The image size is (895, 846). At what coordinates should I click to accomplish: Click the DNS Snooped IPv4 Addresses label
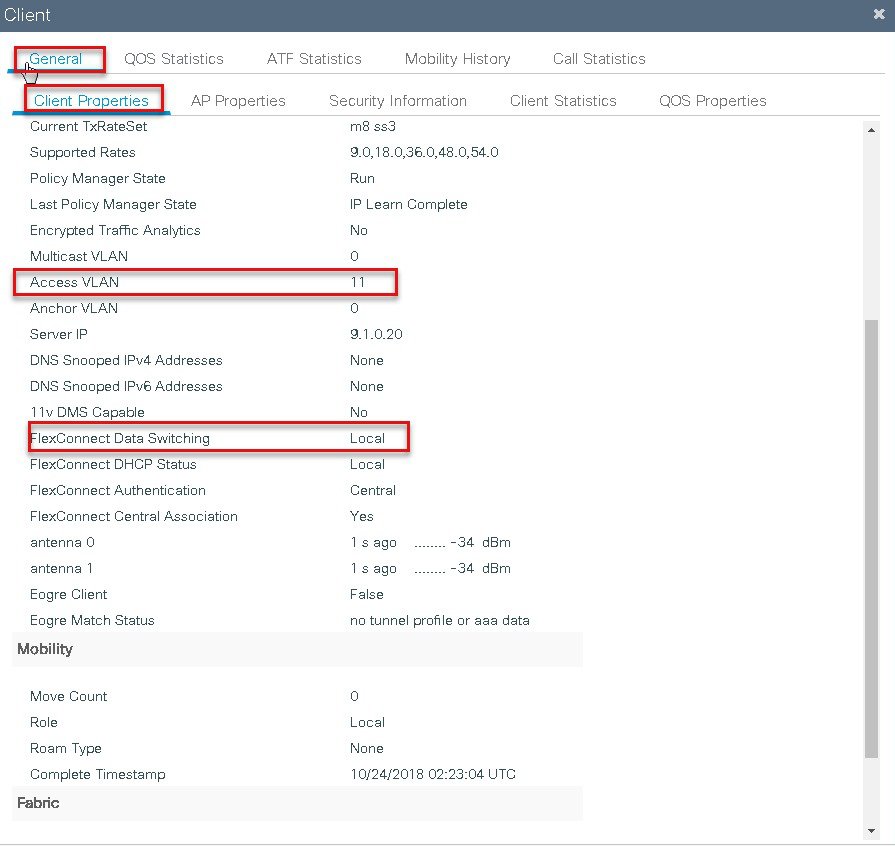click(x=126, y=360)
